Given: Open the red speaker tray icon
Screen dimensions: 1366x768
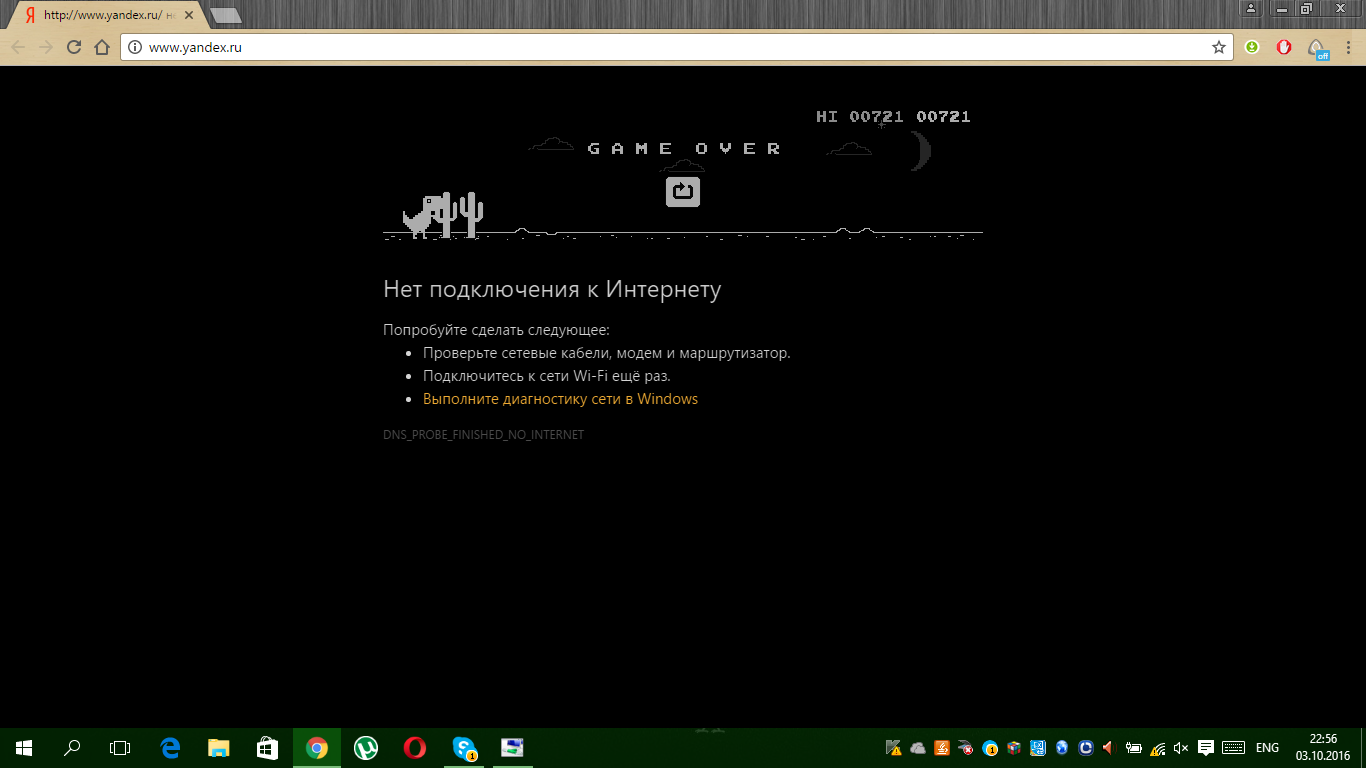Looking at the screenshot, I should point(1108,747).
